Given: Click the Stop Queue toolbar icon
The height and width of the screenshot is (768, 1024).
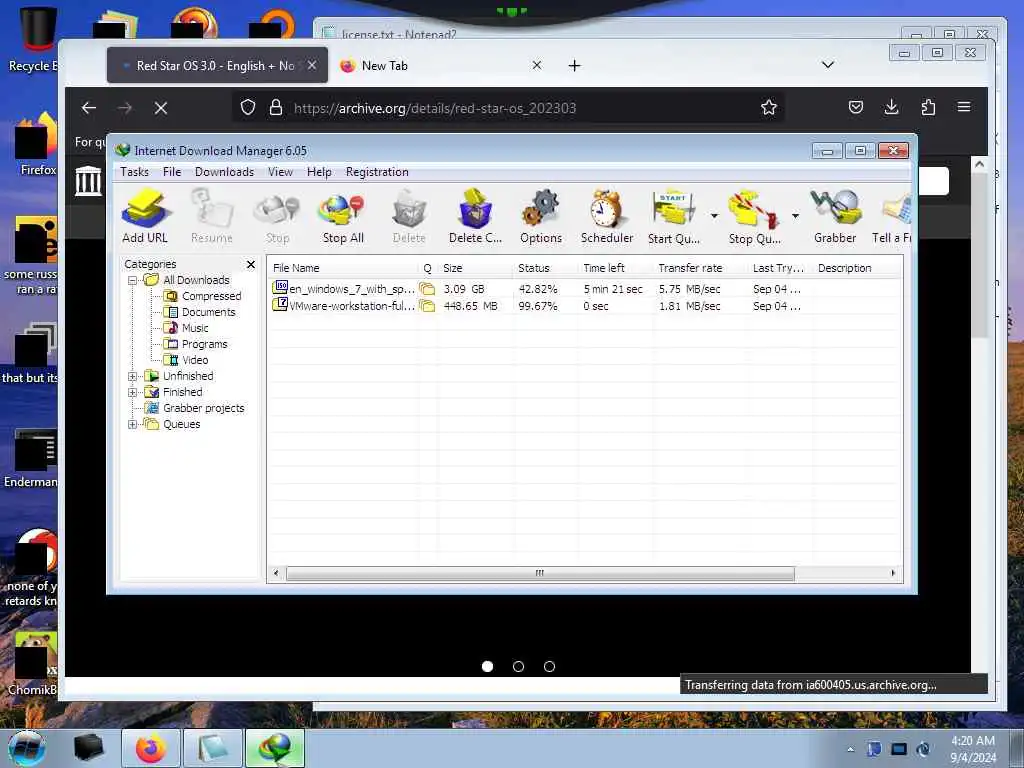Looking at the screenshot, I should point(754,216).
